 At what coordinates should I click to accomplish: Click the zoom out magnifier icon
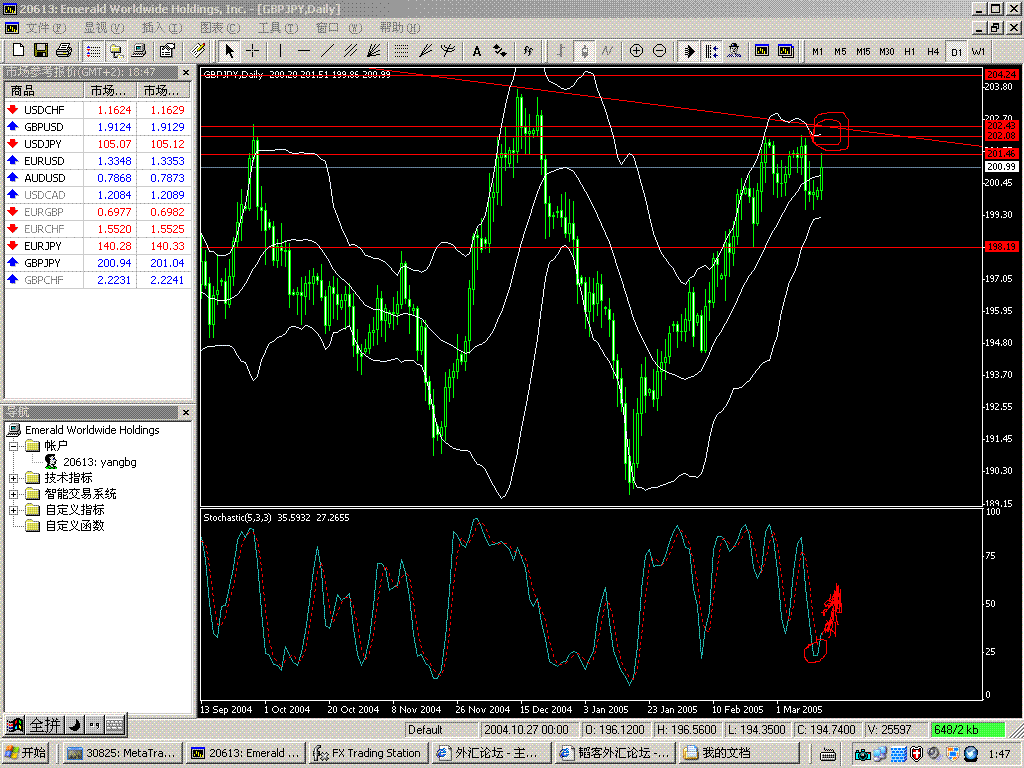point(660,51)
